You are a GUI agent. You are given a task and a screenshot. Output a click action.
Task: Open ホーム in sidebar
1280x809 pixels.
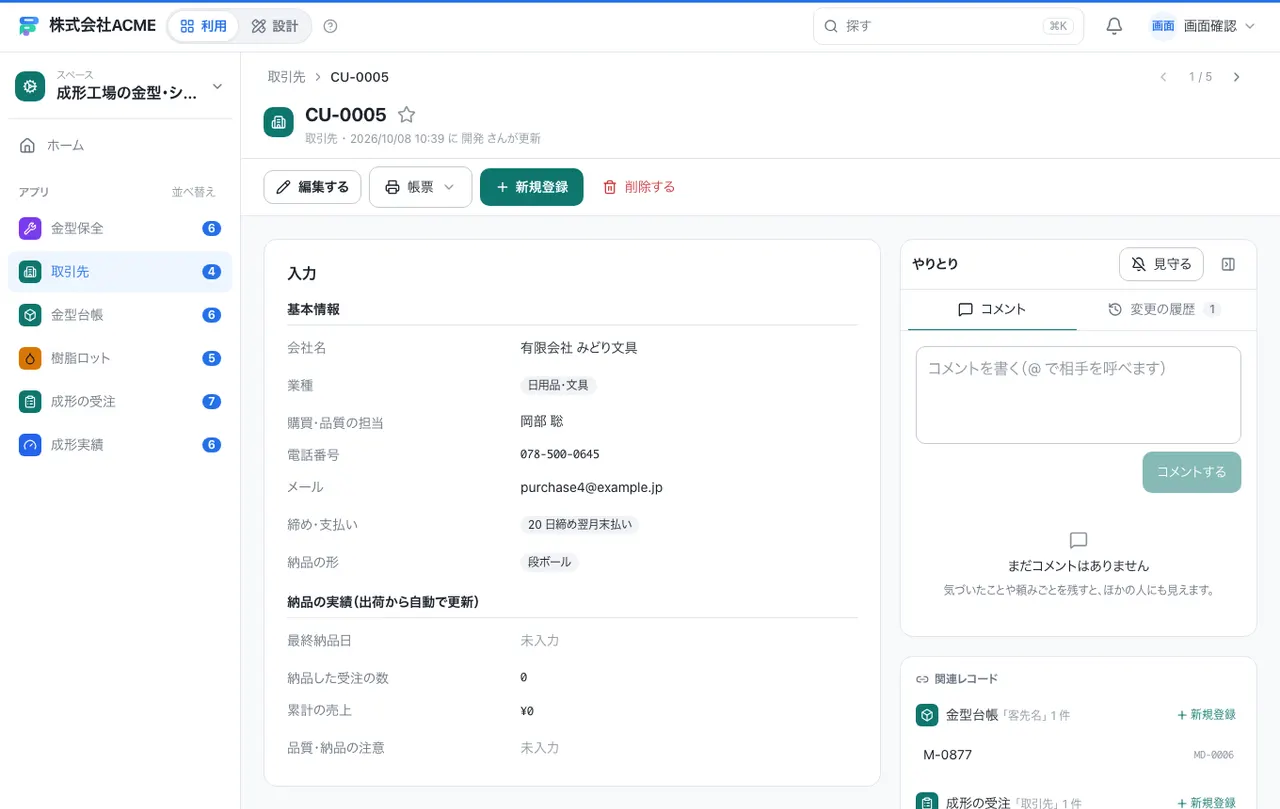point(120,146)
